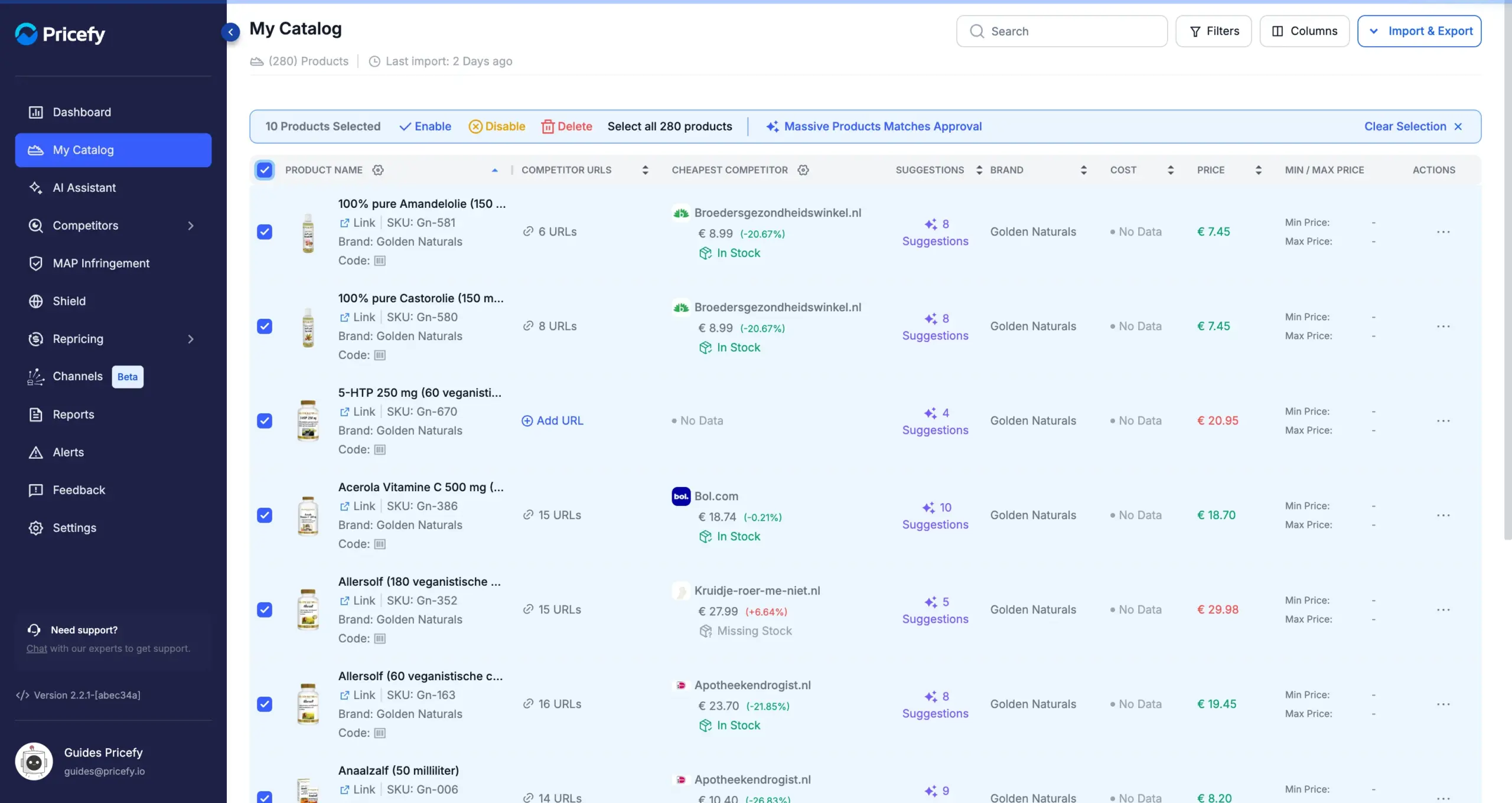The width and height of the screenshot is (1512, 803).
Task: Click Add URL for 5-HTP product
Action: [552, 420]
